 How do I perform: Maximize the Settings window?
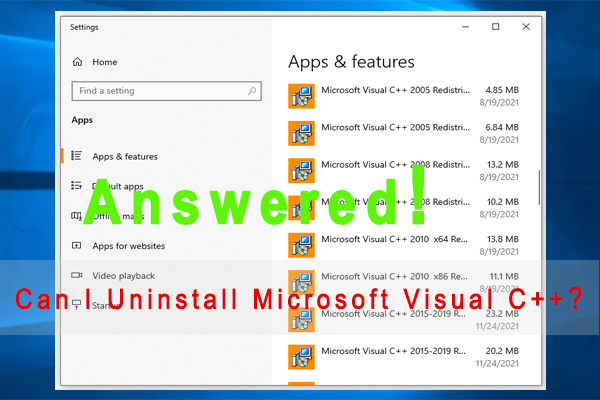click(x=496, y=27)
